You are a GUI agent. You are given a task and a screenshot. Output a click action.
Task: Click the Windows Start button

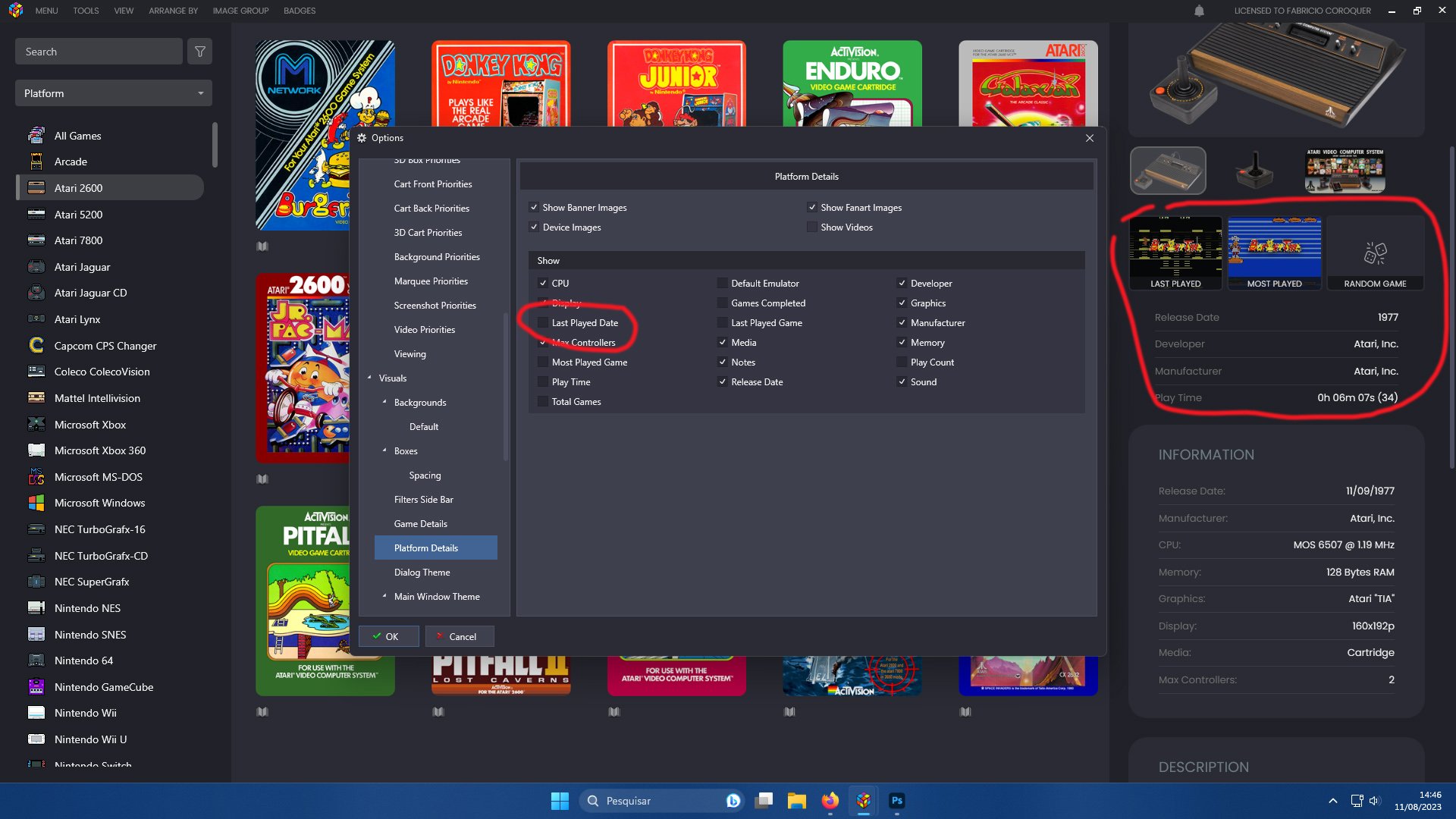coord(560,801)
